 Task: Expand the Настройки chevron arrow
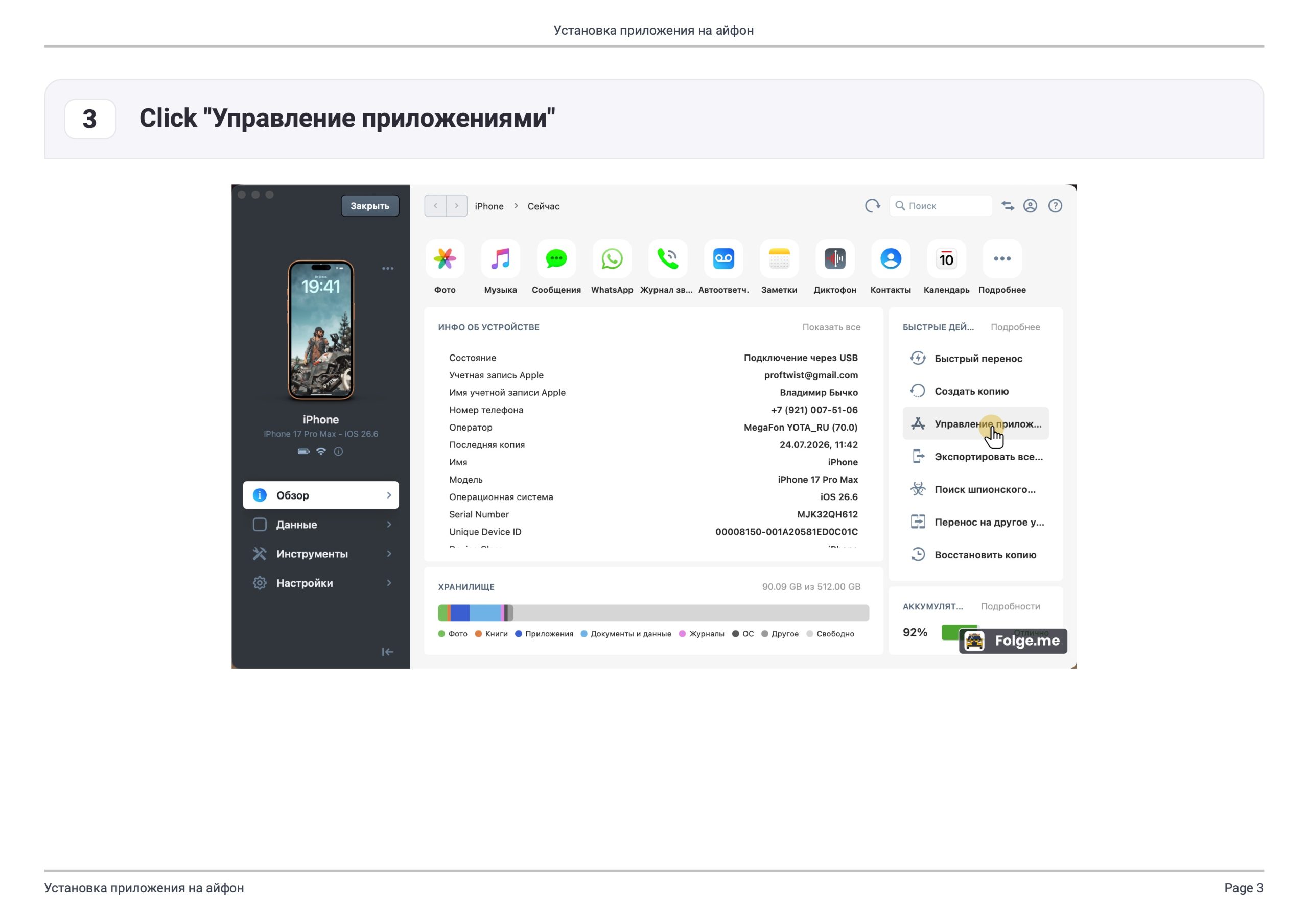[389, 583]
